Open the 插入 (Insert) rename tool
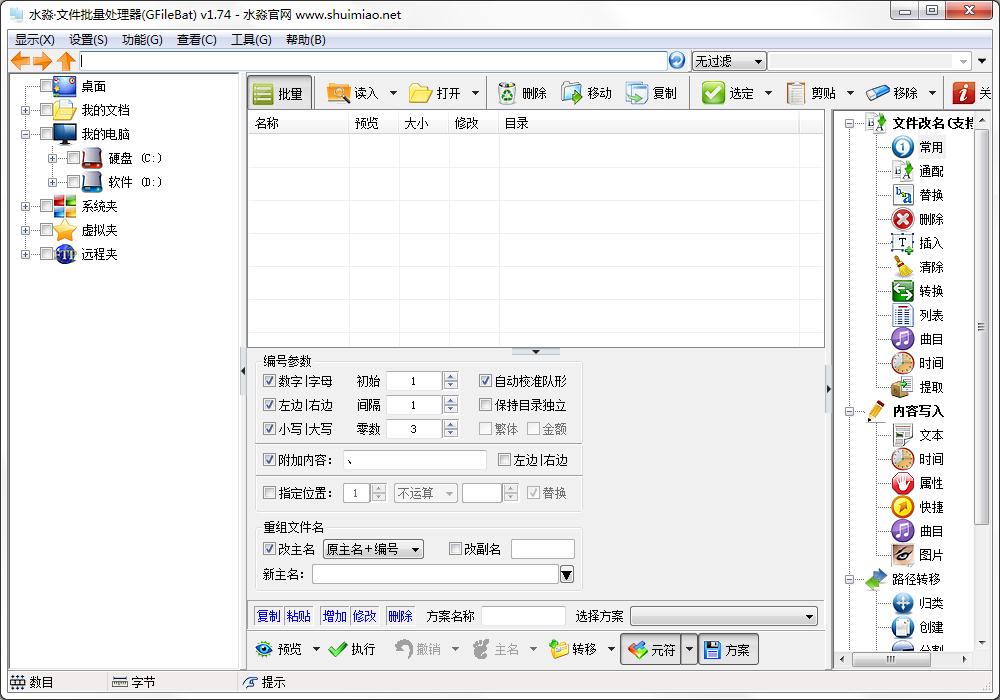This screenshot has width=1000, height=700. pos(921,243)
